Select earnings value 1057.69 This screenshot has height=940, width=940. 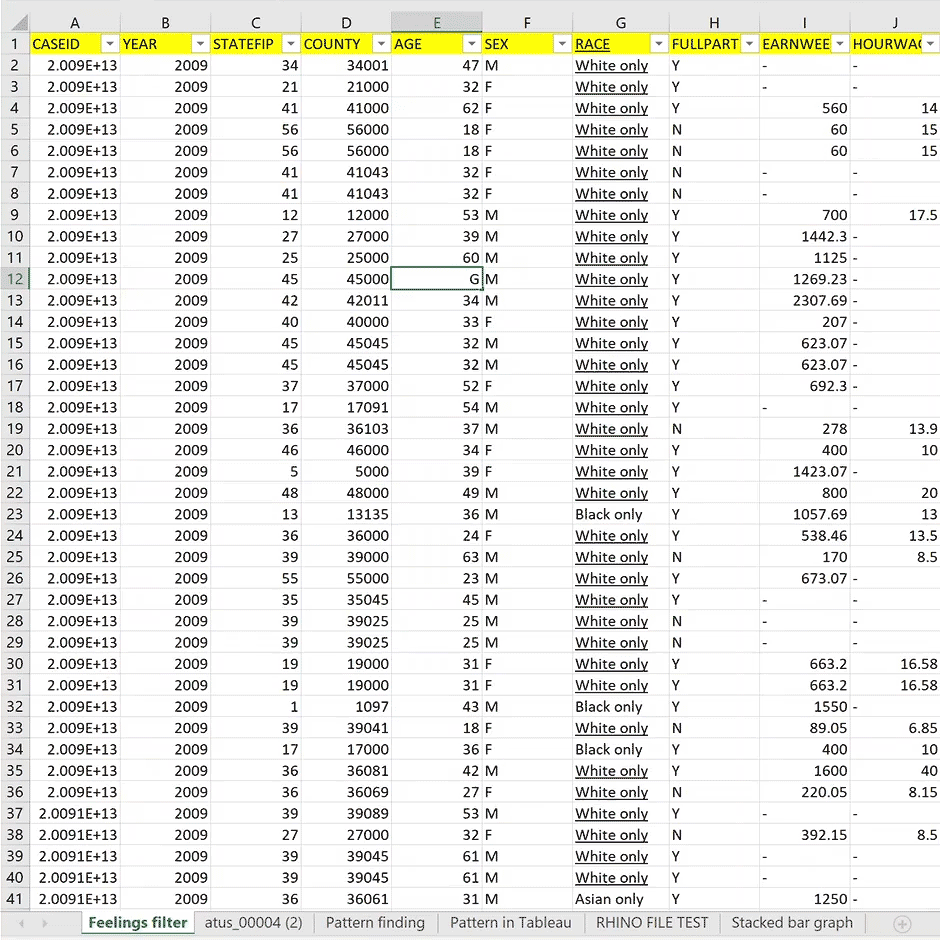tap(805, 514)
